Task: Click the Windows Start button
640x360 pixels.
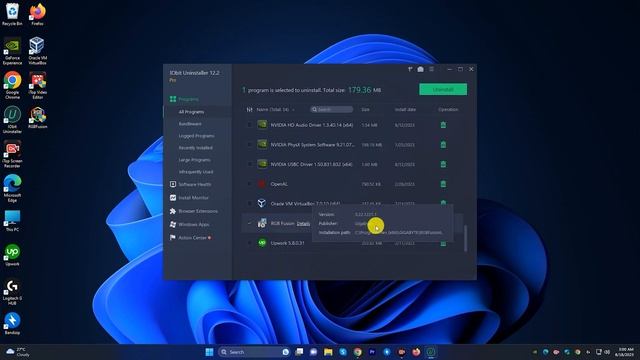Action: pyautogui.click(x=209, y=352)
